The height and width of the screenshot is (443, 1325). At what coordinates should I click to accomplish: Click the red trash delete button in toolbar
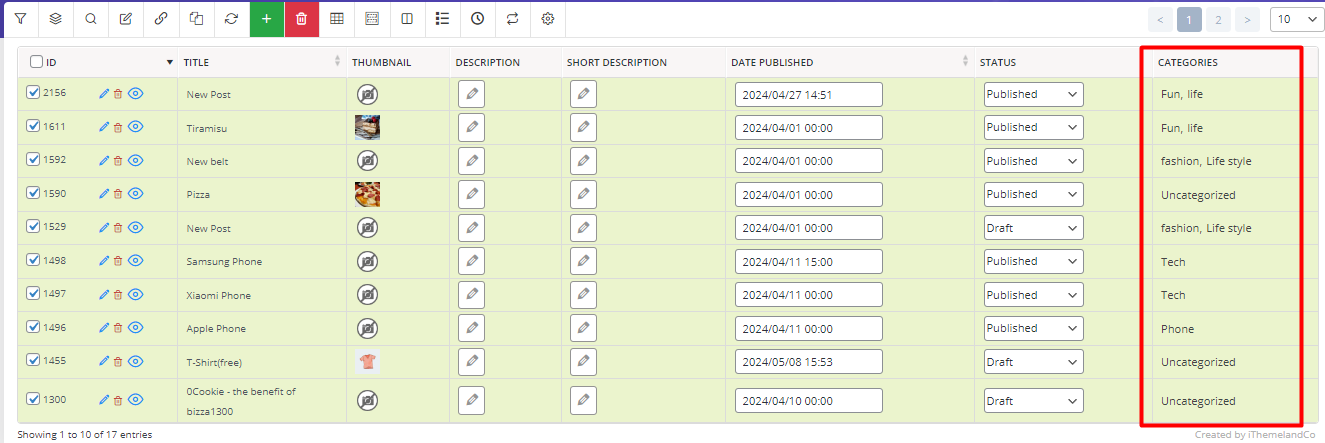tap(301, 19)
